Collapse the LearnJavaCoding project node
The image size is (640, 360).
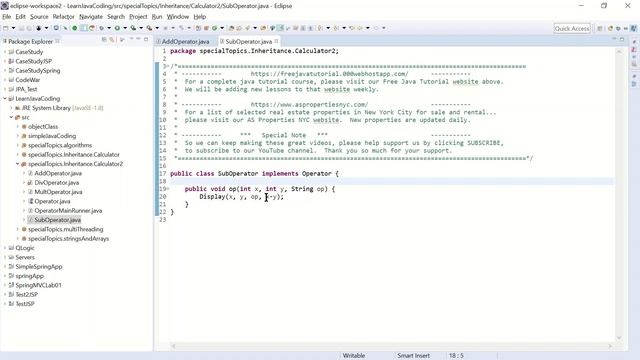pos(5,98)
